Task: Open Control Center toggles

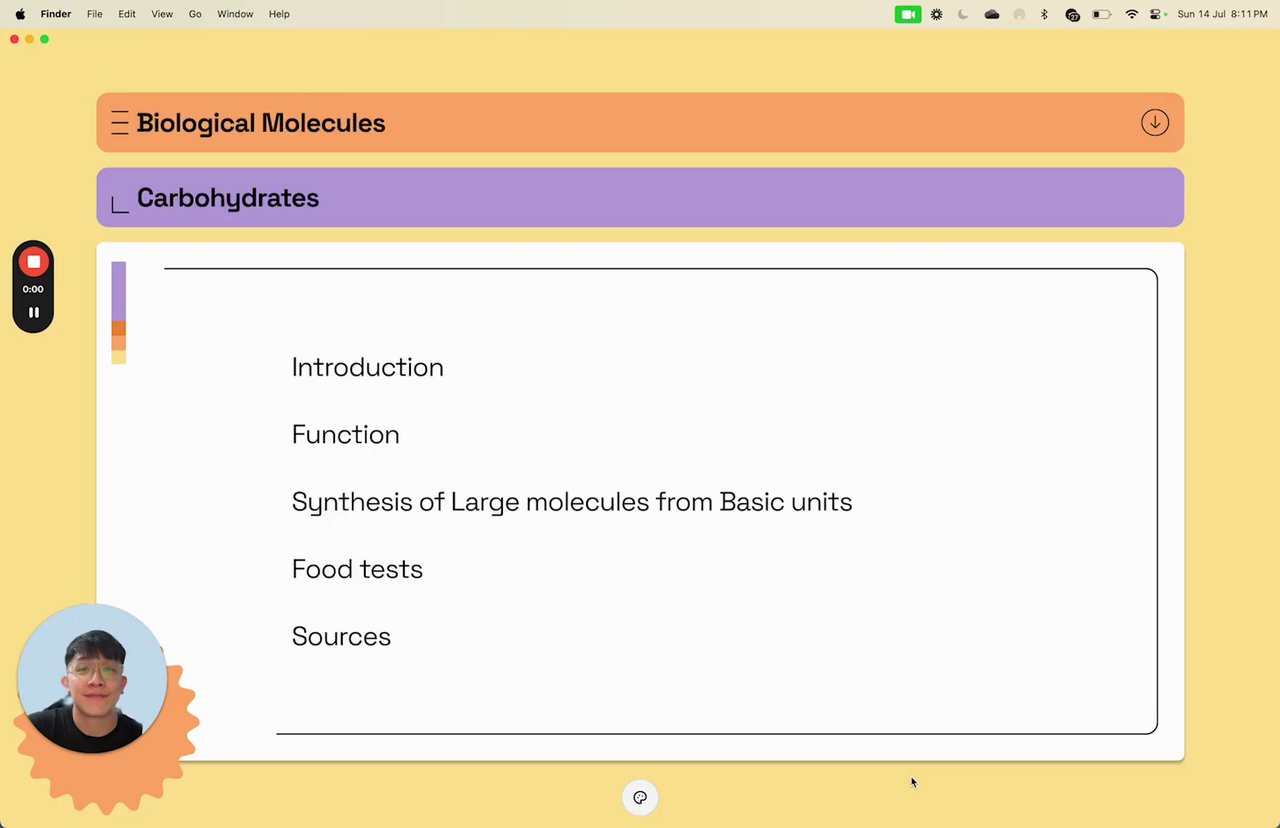Action: coord(1157,15)
